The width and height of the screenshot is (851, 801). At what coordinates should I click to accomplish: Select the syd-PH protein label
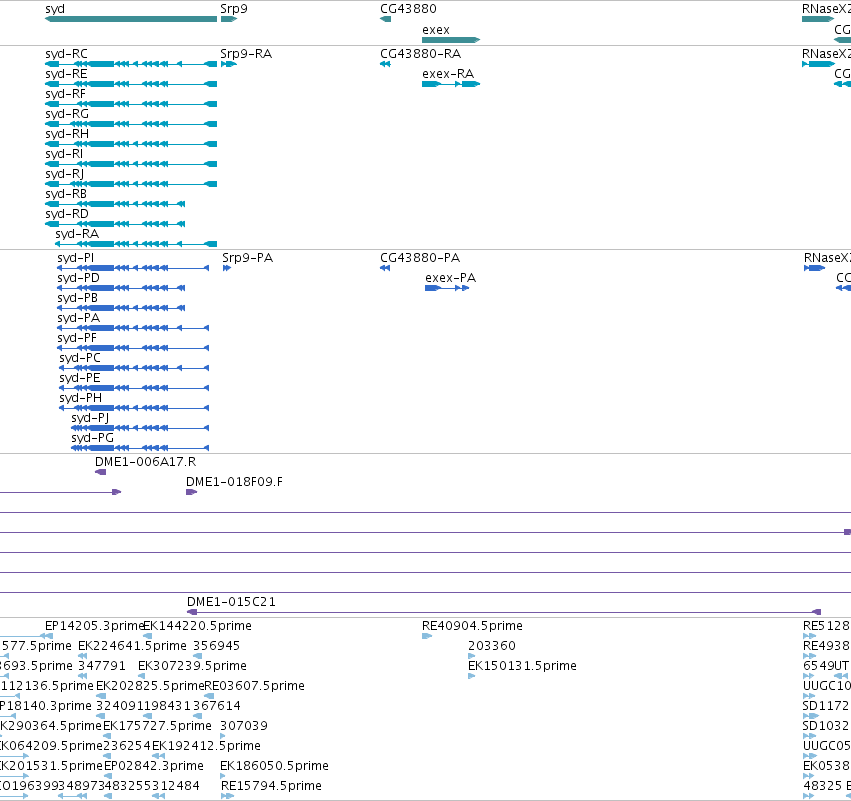point(80,398)
